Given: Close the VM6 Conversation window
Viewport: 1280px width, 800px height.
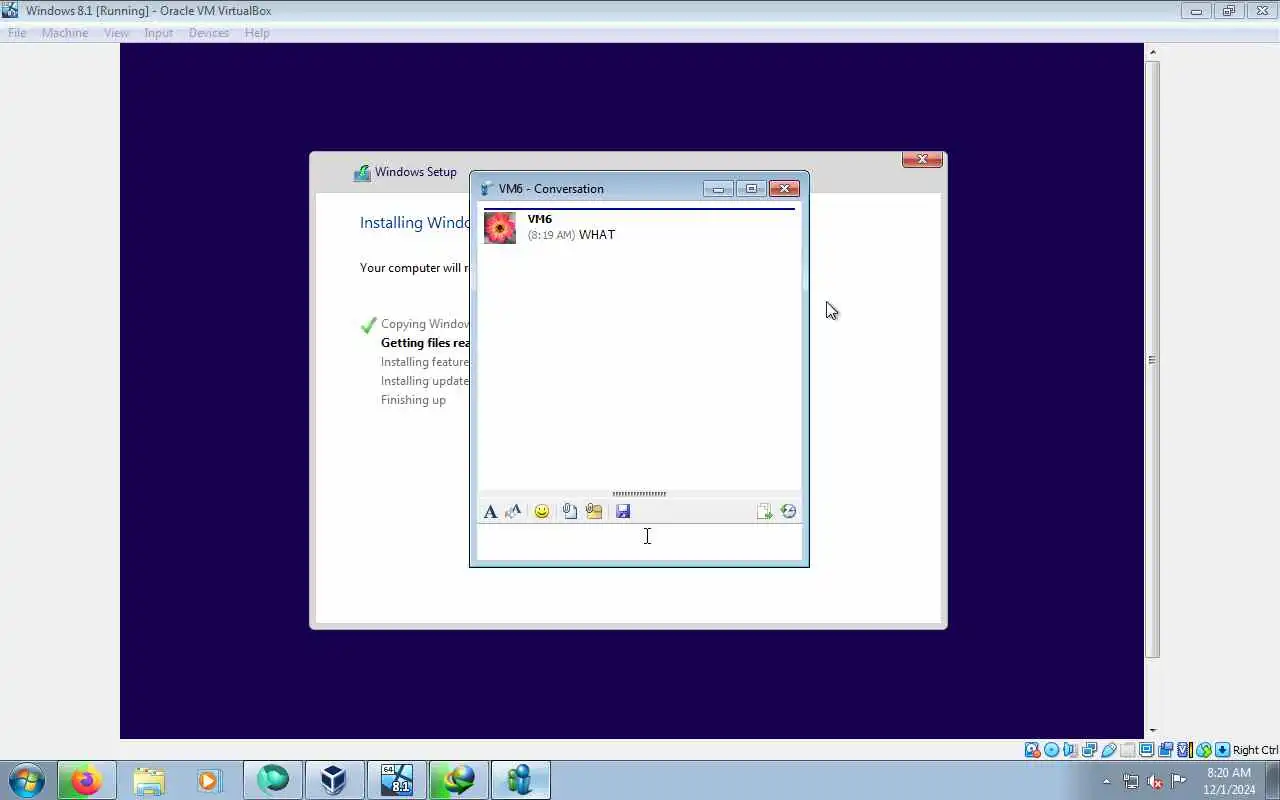Looking at the screenshot, I should point(784,189).
